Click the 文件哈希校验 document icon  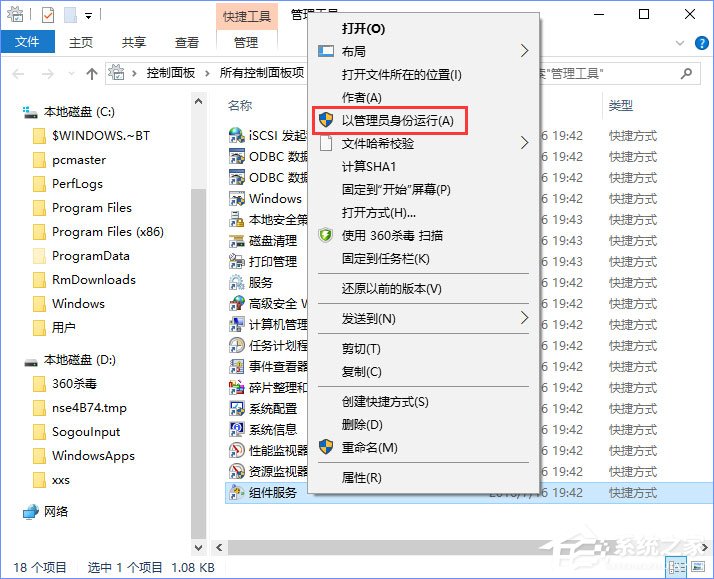click(326, 143)
